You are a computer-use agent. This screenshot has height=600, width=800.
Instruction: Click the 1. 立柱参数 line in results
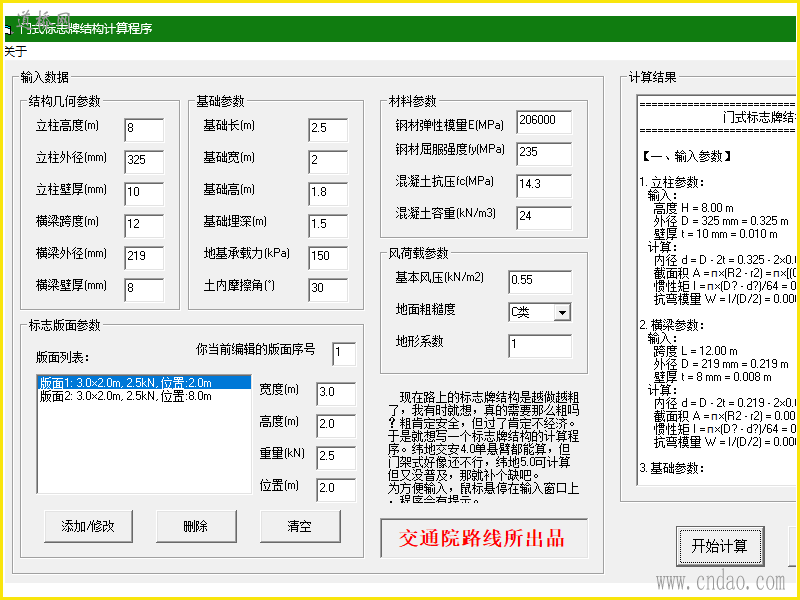click(672, 182)
